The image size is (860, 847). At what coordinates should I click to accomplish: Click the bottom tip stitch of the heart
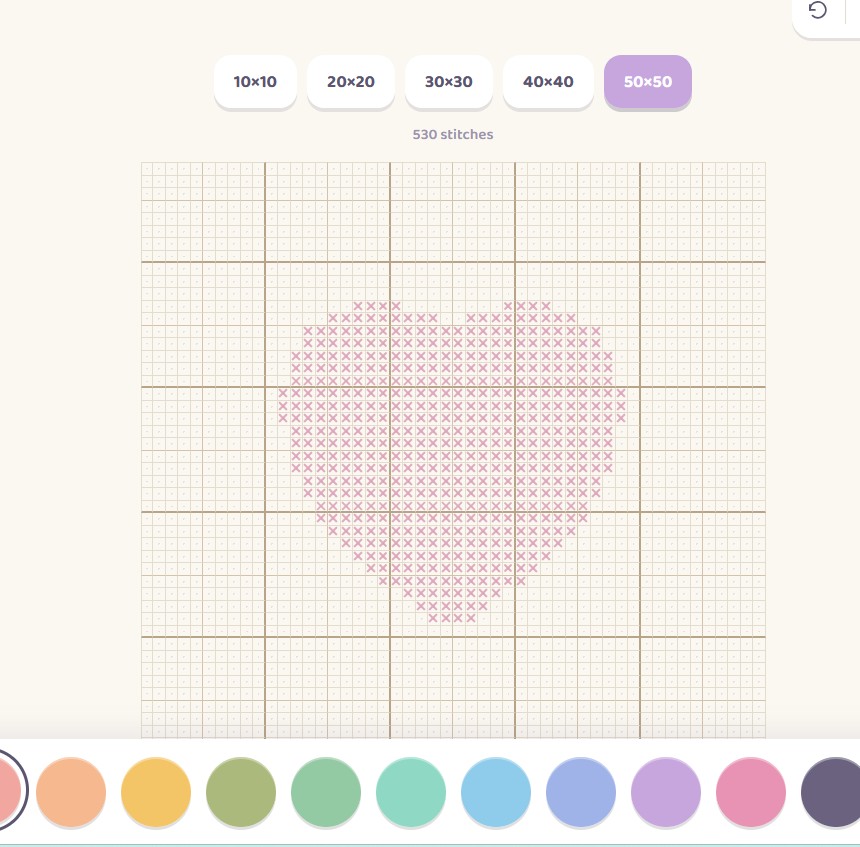pos(452,618)
